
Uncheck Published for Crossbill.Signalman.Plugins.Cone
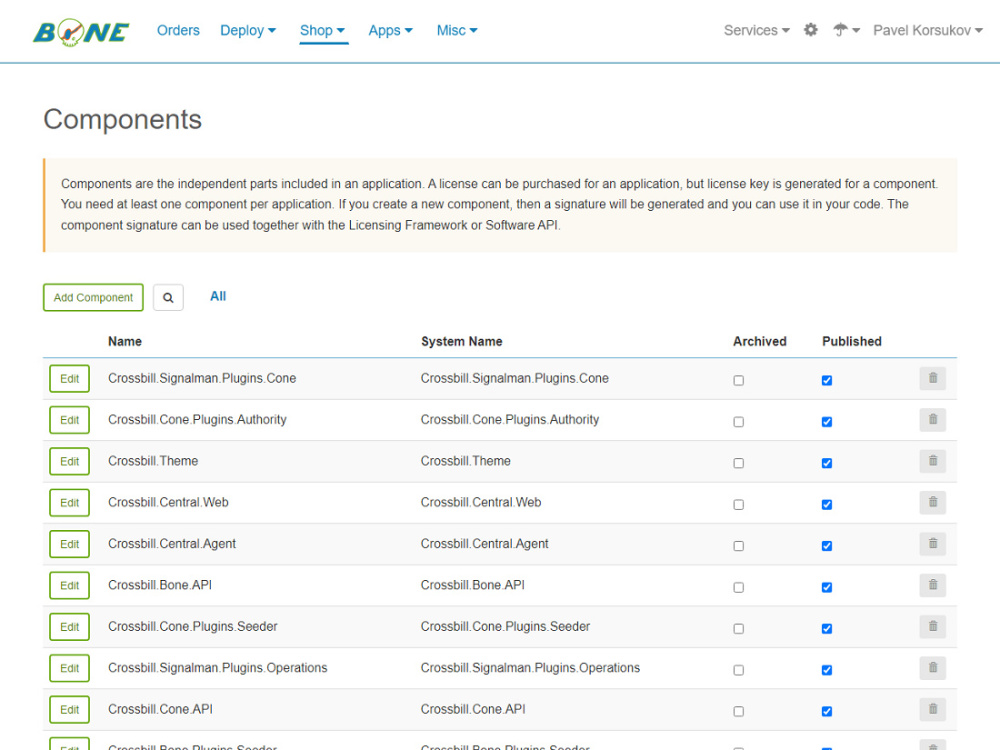click(827, 381)
